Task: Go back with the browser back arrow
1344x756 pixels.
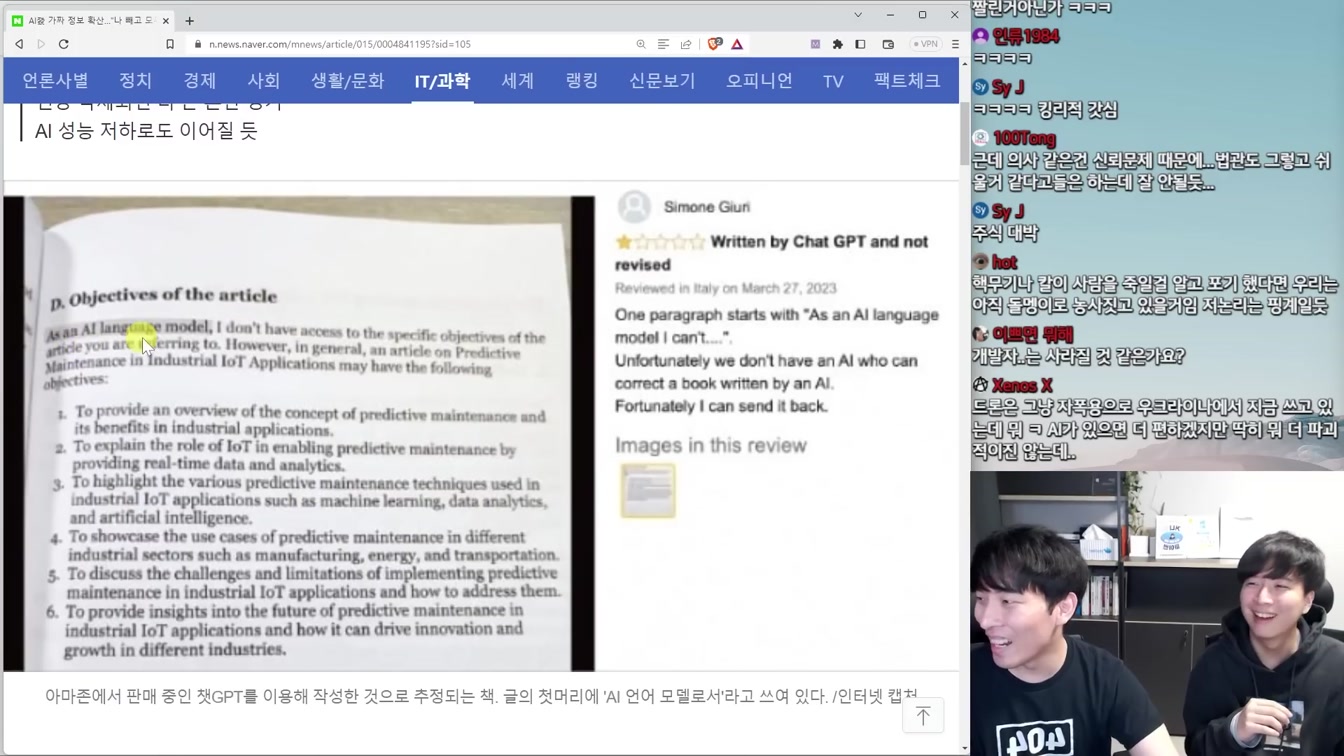Action: 19,44
